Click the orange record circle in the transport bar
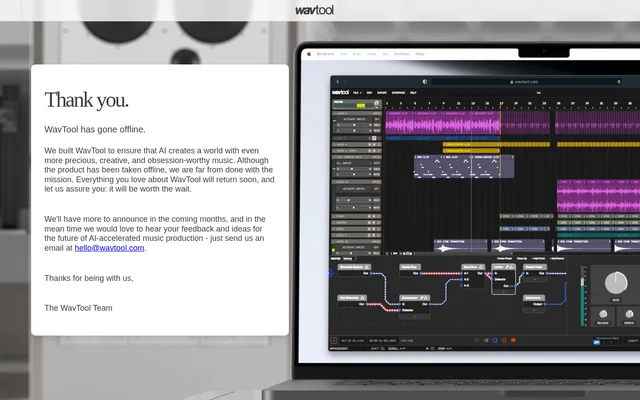 (x=504, y=340)
